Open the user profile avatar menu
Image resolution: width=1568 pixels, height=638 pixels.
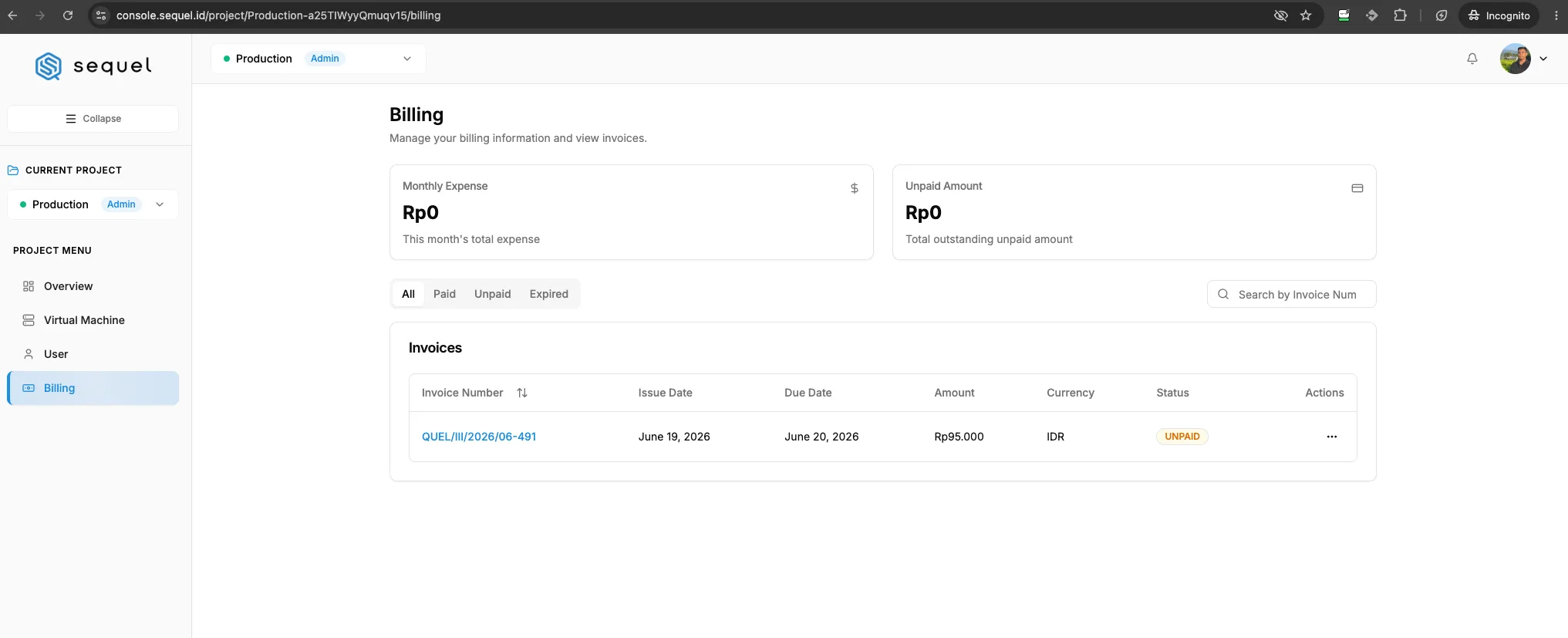coord(1515,59)
